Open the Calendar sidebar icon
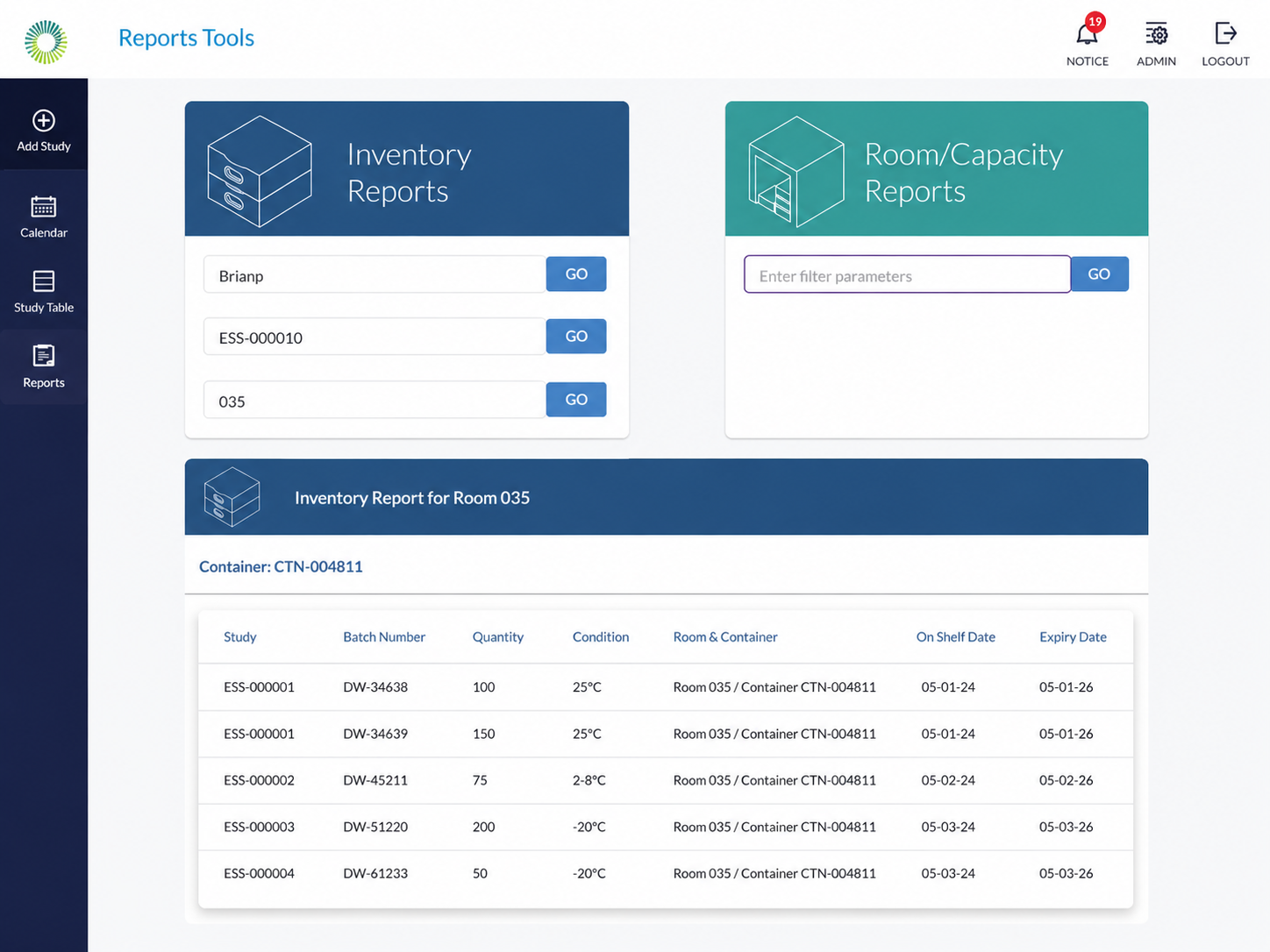This screenshot has width=1270, height=952. coord(44,206)
